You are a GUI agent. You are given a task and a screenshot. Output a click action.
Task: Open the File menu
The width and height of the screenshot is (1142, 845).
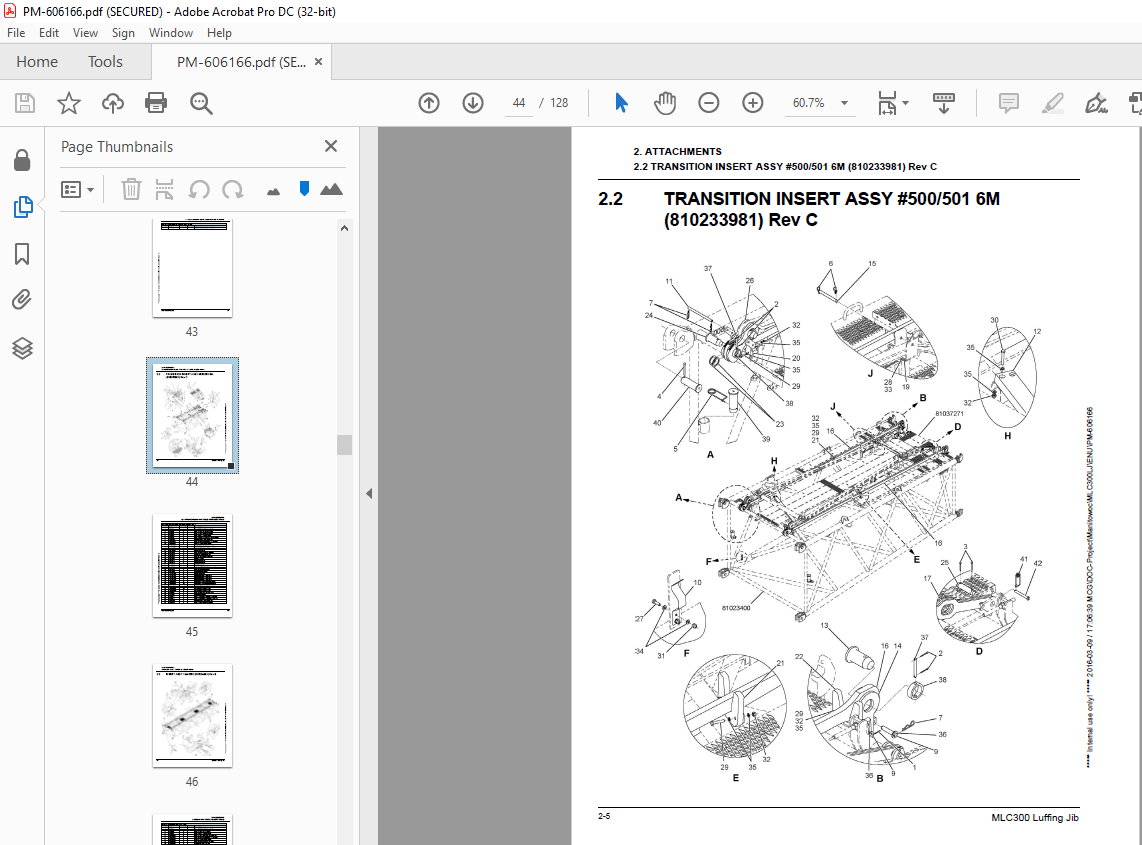coord(16,33)
